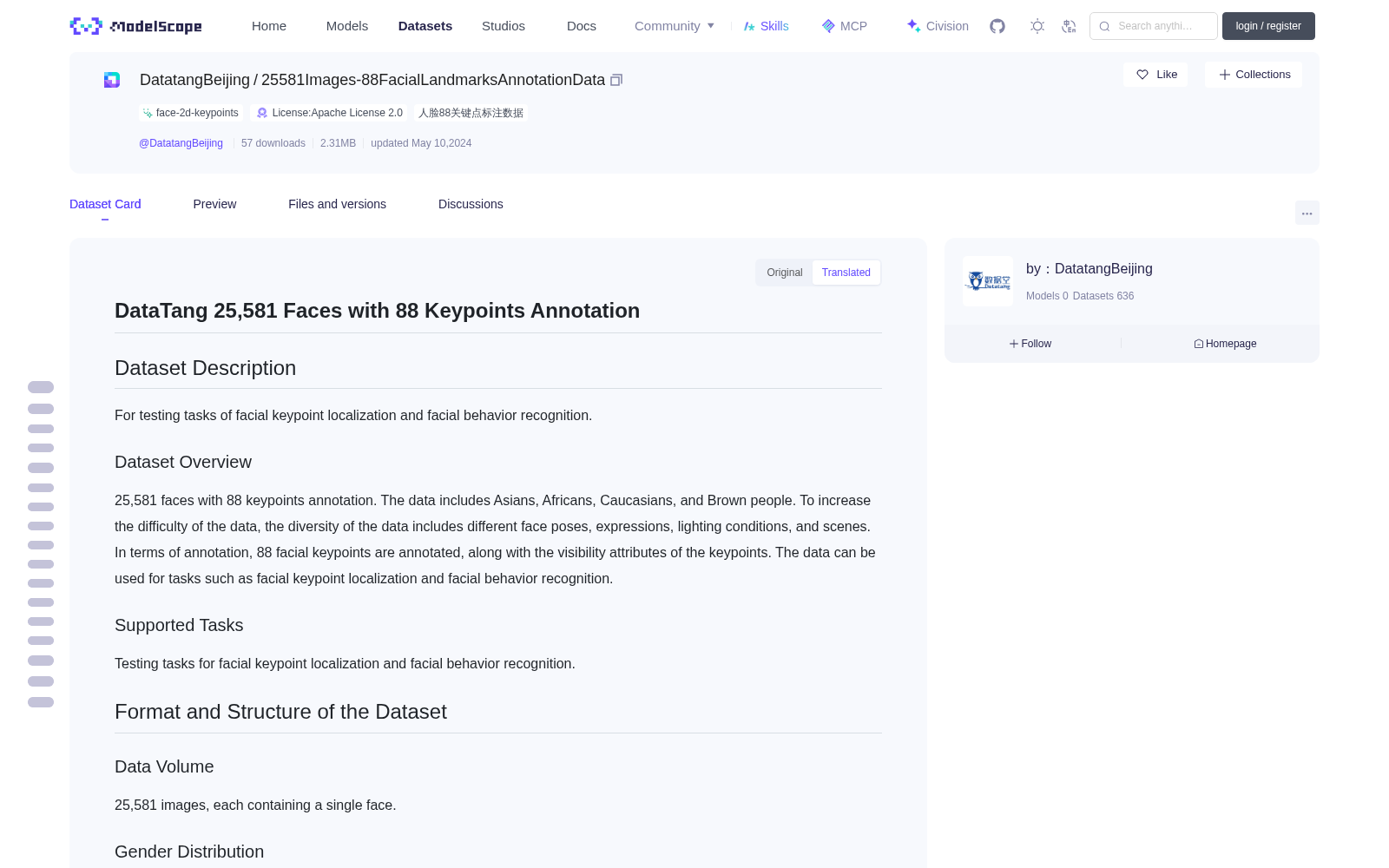Click the login / register button
This screenshot has width=1389, height=868.
pyautogui.click(x=1268, y=26)
